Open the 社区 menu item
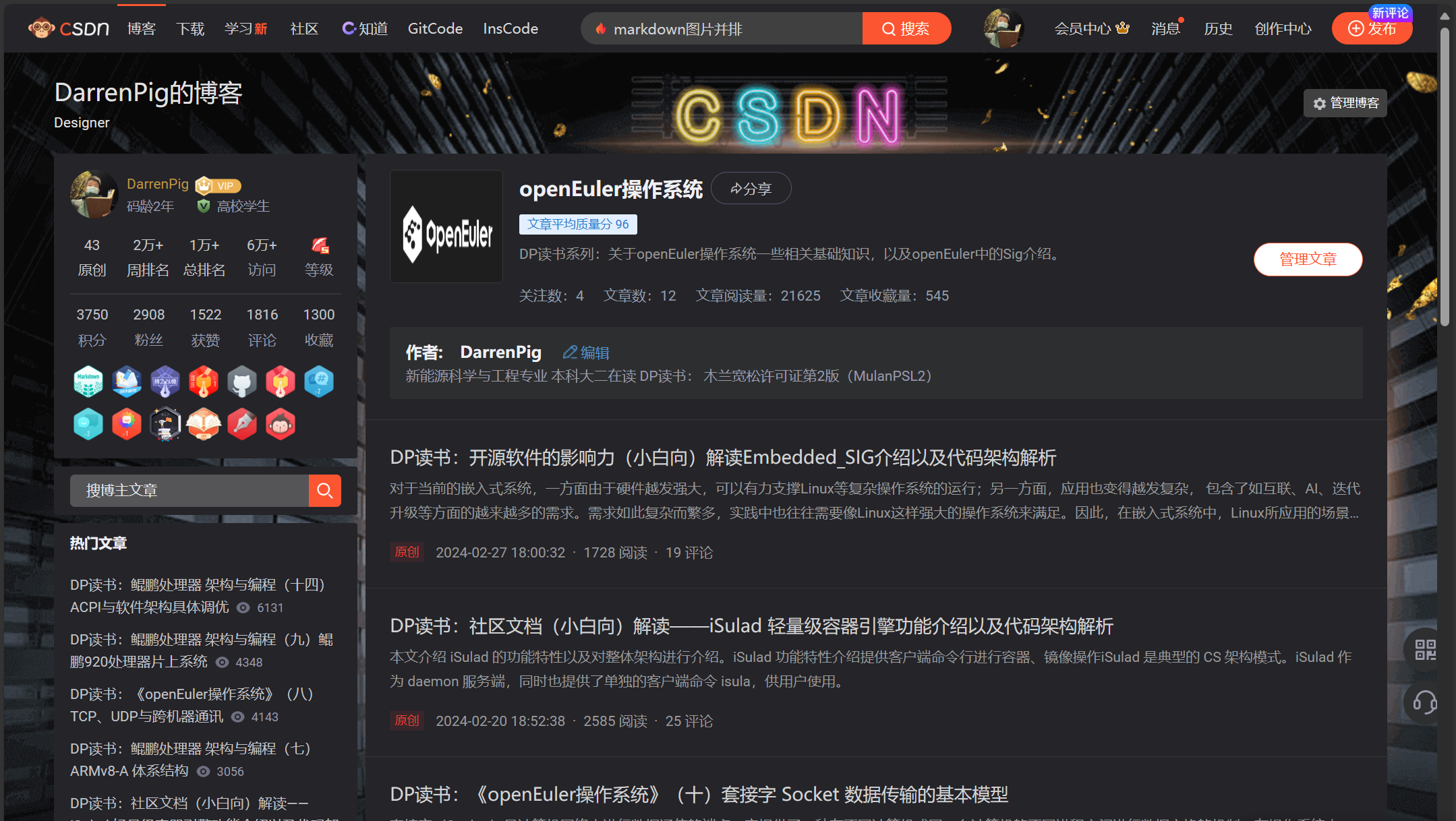Screen dimensions: 1456x821 pos(303,28)
